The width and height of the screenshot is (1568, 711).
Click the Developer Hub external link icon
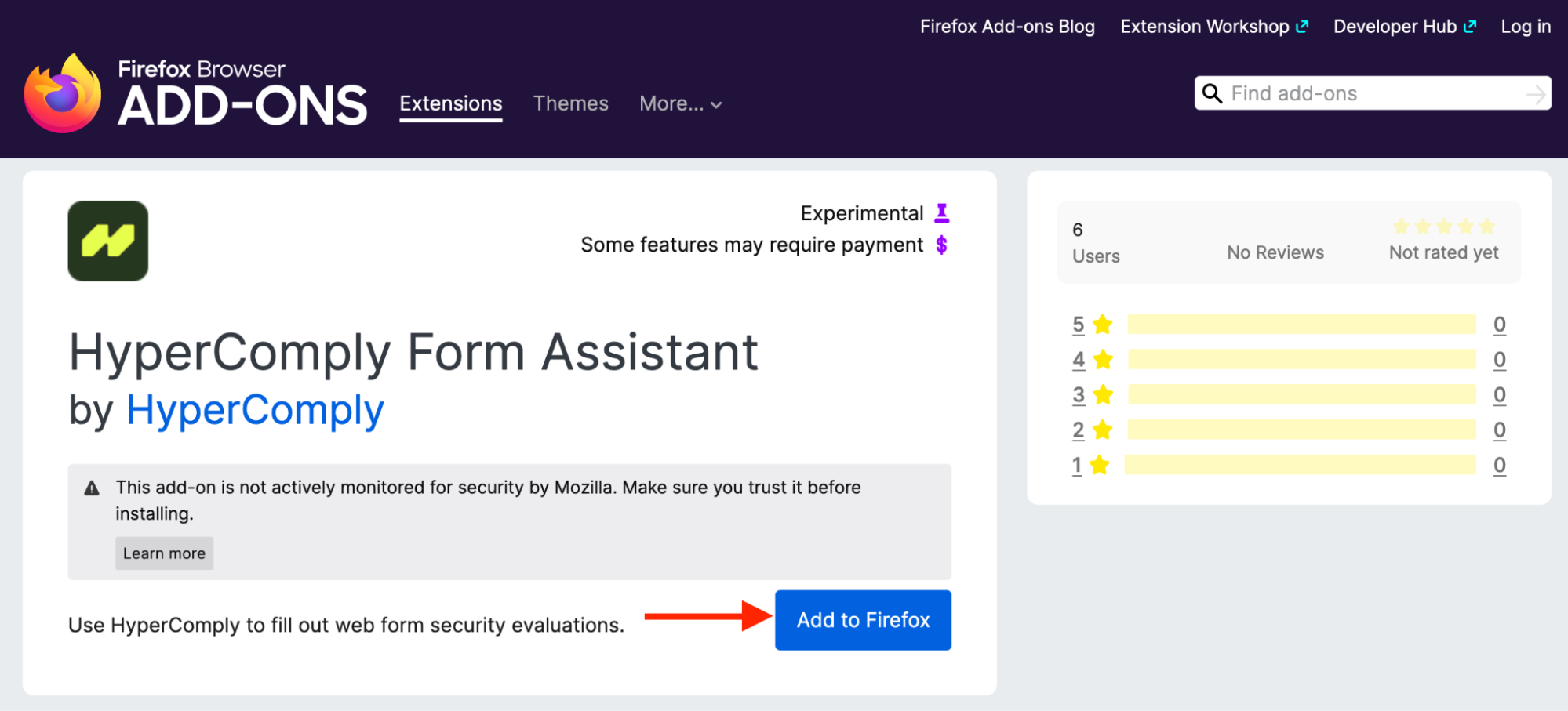pyautogui.click(x=1470, y=27)
